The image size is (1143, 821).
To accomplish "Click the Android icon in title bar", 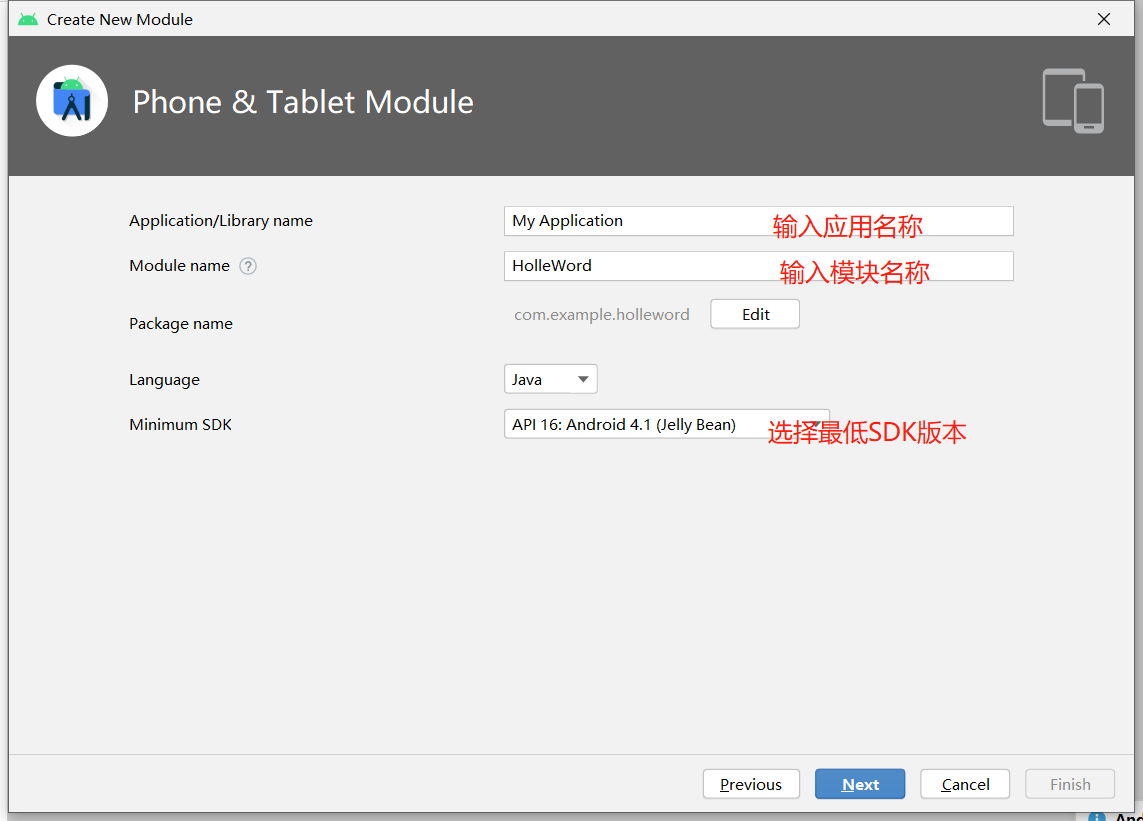I will (28, 20).
